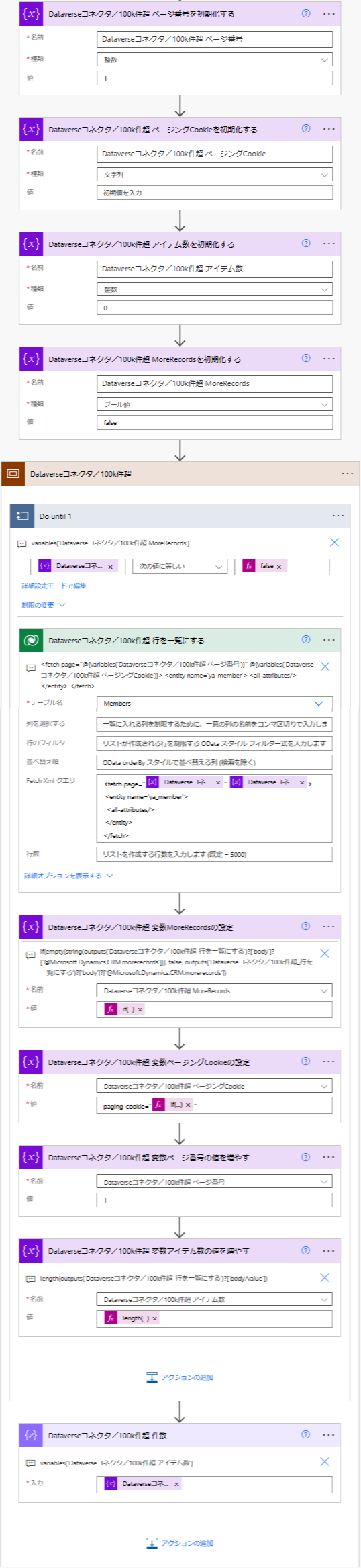
Task: Open ellipsis menu of 変数ページングCookieの設定 action
Action: coord(329,1062)
